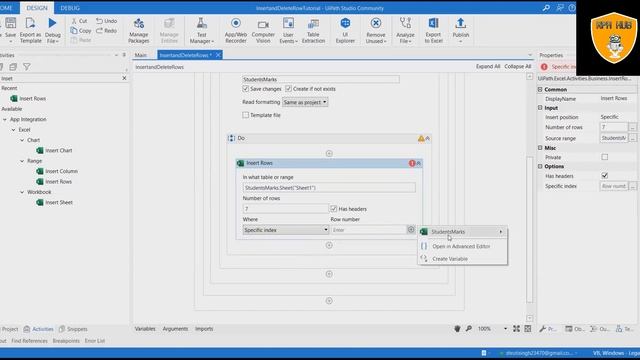Screen dimensions: 640x360
Task: Click Export to Excel icon
Action: click(x=433, y=23)
